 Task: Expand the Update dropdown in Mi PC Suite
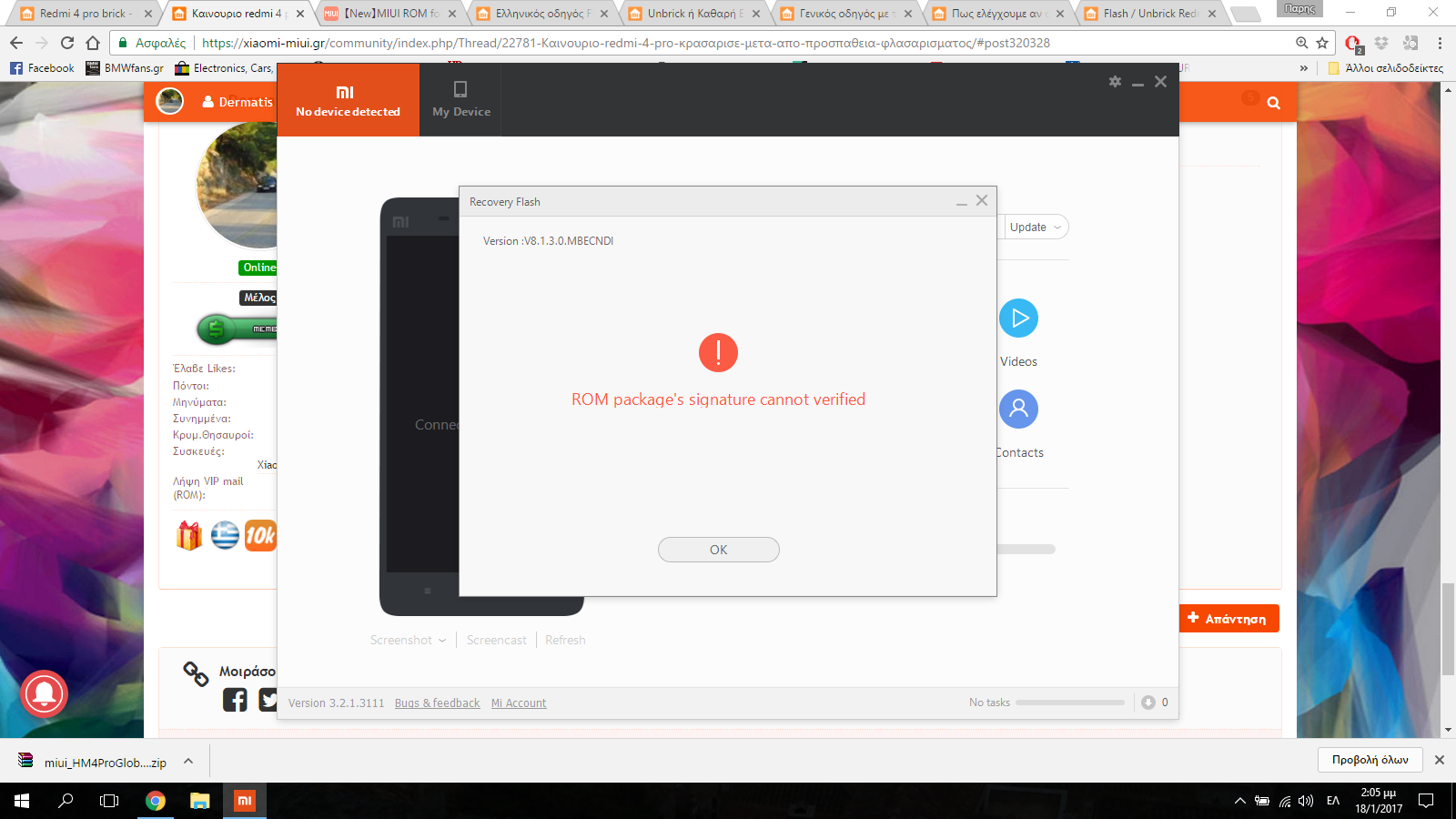point(1036,227)
